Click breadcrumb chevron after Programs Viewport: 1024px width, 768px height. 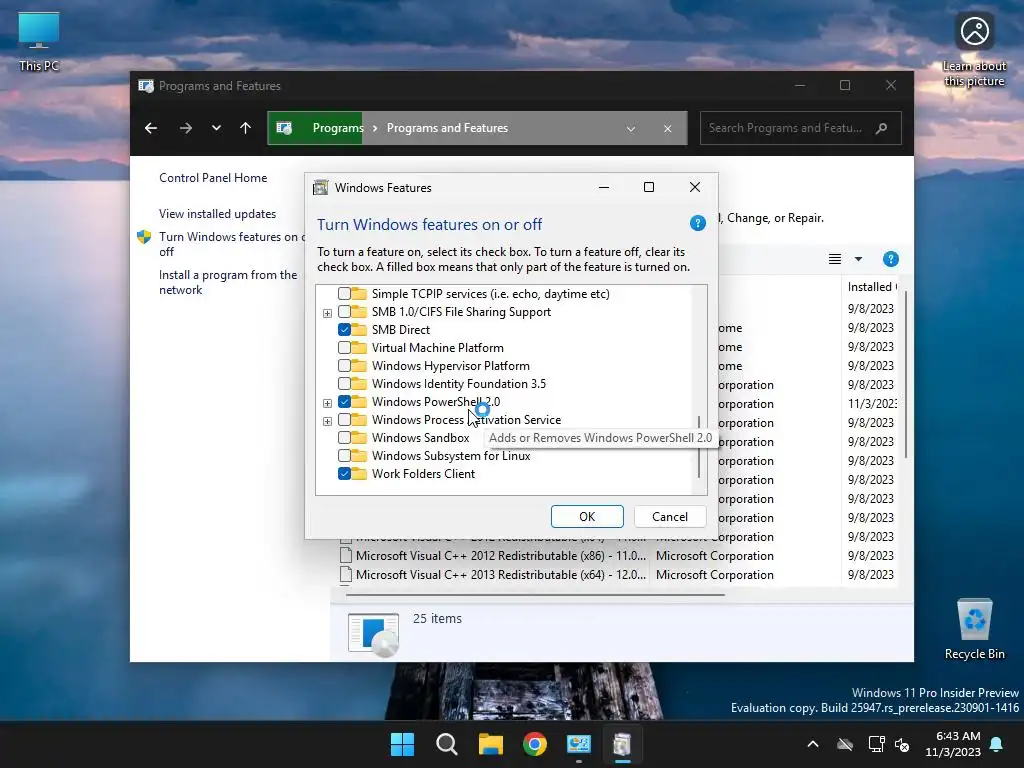pyautogui.click(x=375, y=129)
